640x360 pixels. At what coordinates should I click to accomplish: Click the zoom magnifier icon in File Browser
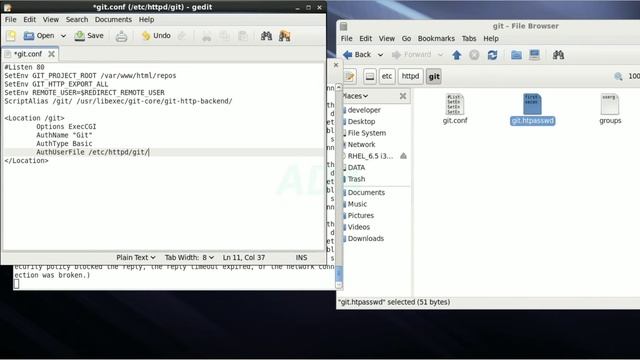pos(618,76)
